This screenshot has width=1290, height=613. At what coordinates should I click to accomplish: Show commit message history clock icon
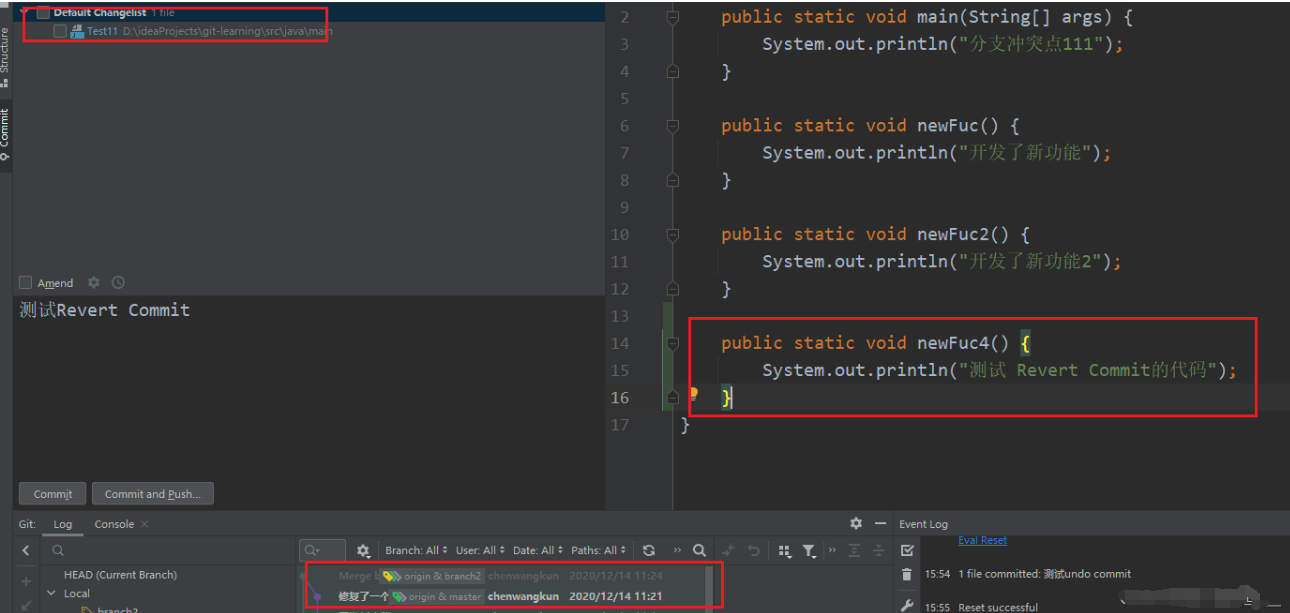pos(118,283)
